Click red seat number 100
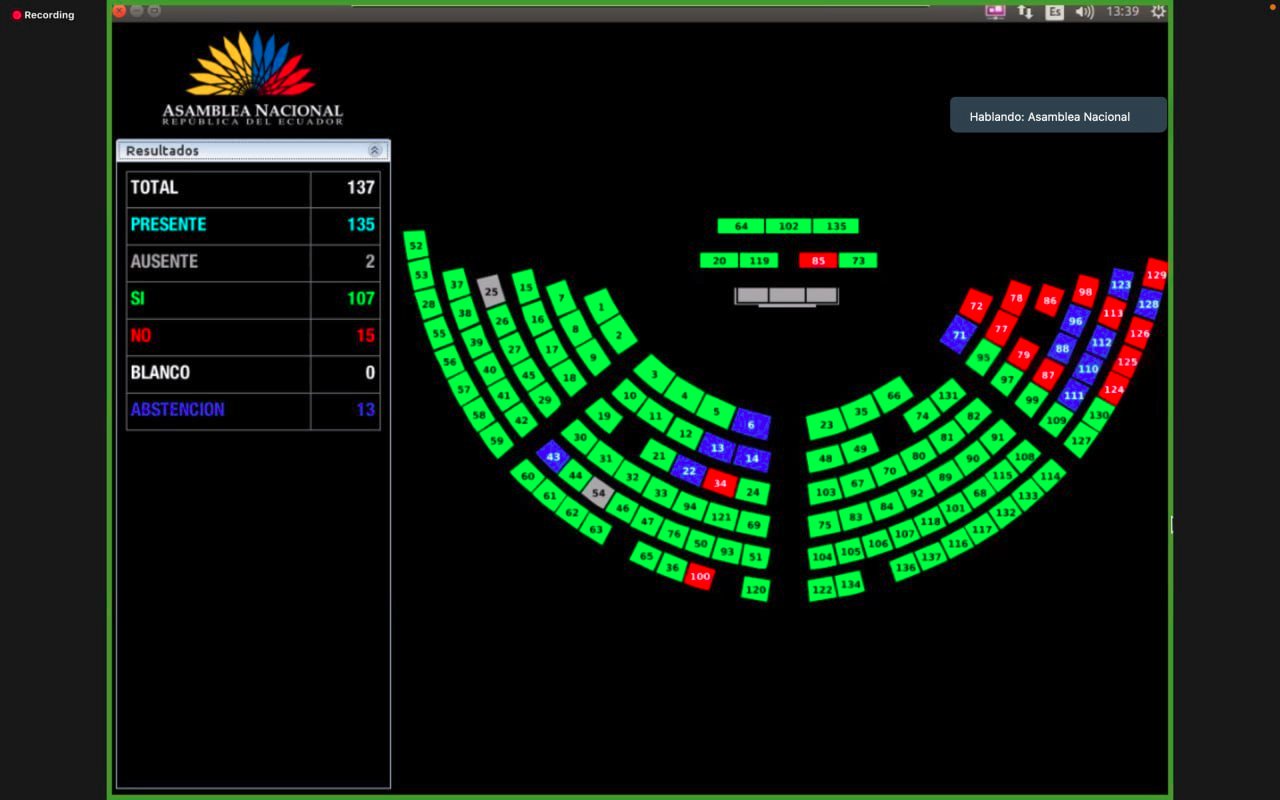The height and width of the screenshot is (800, 1280). click(x=700, y=576)
